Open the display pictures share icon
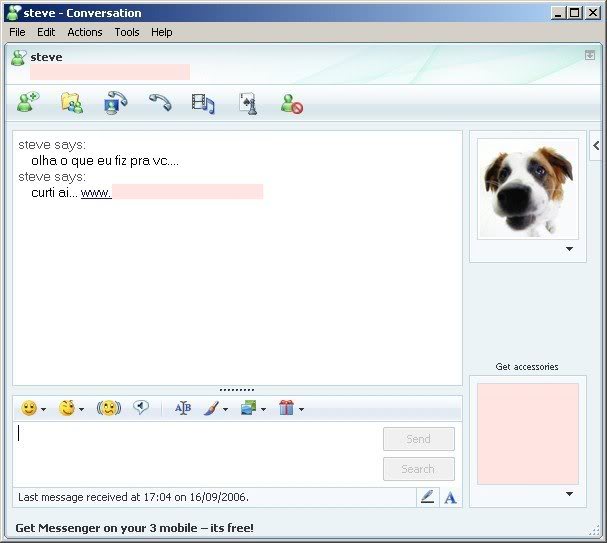The height and width of the screenshot is (543, 607). point(248,408)
